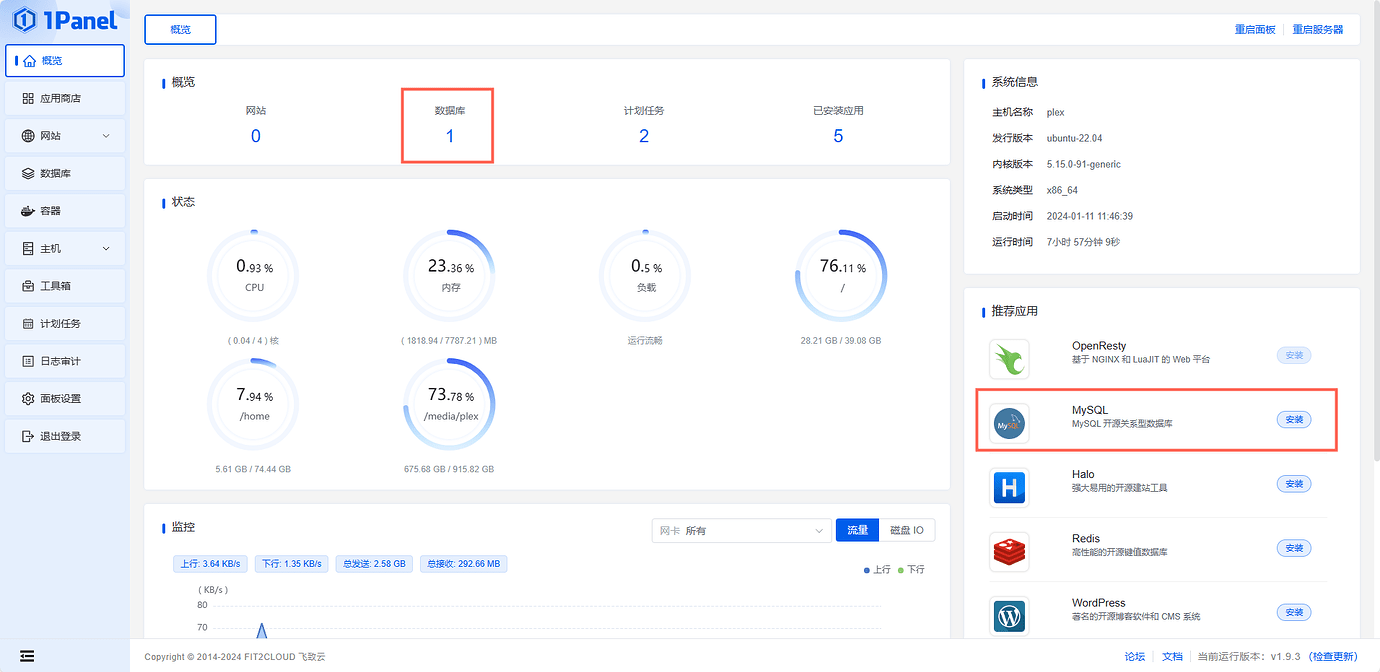The image size is (1380, 672).
Task: Open the 数据库 count of 1
Action: 450,136
